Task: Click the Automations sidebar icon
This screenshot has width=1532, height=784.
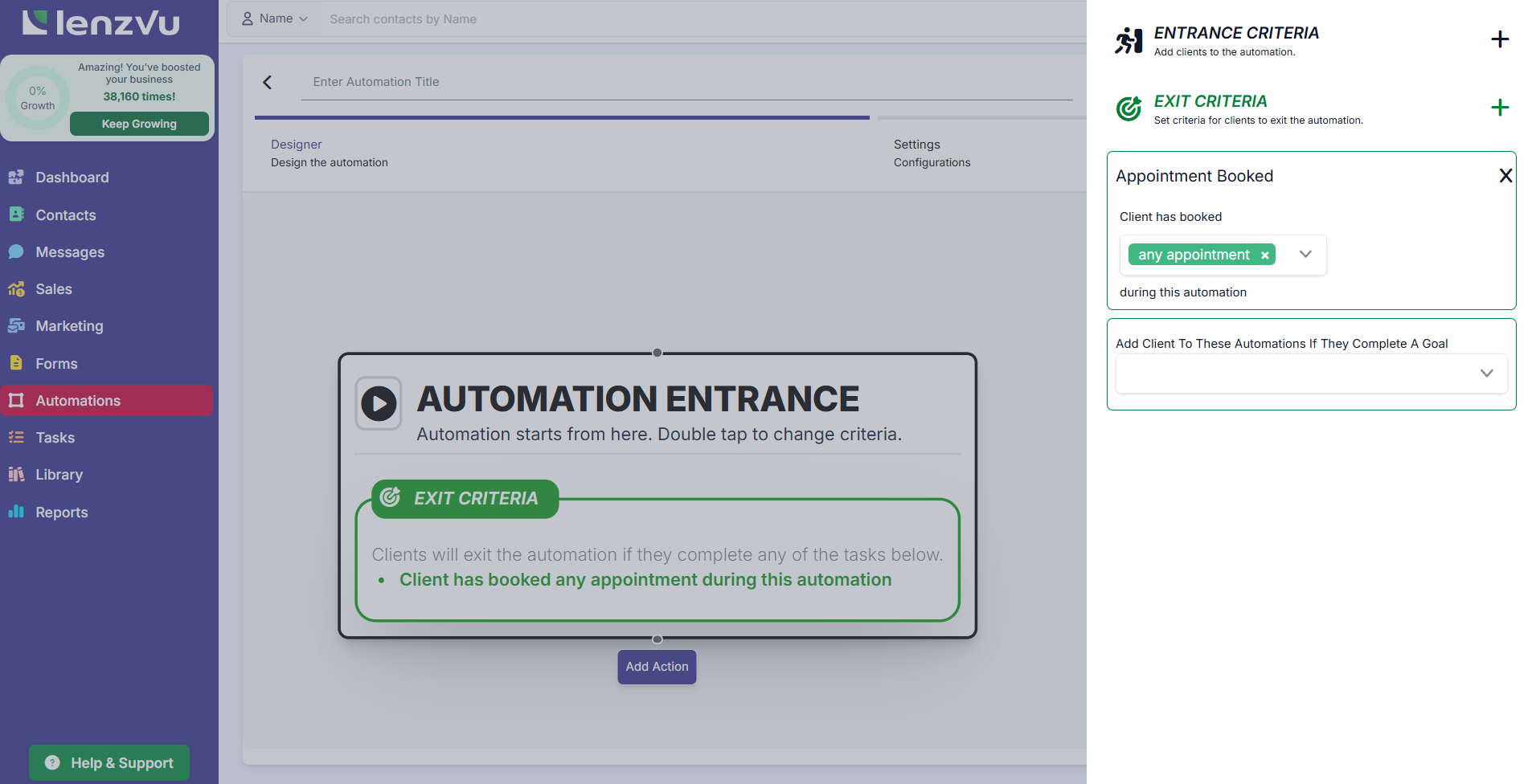Action: (x=16, y=400)
